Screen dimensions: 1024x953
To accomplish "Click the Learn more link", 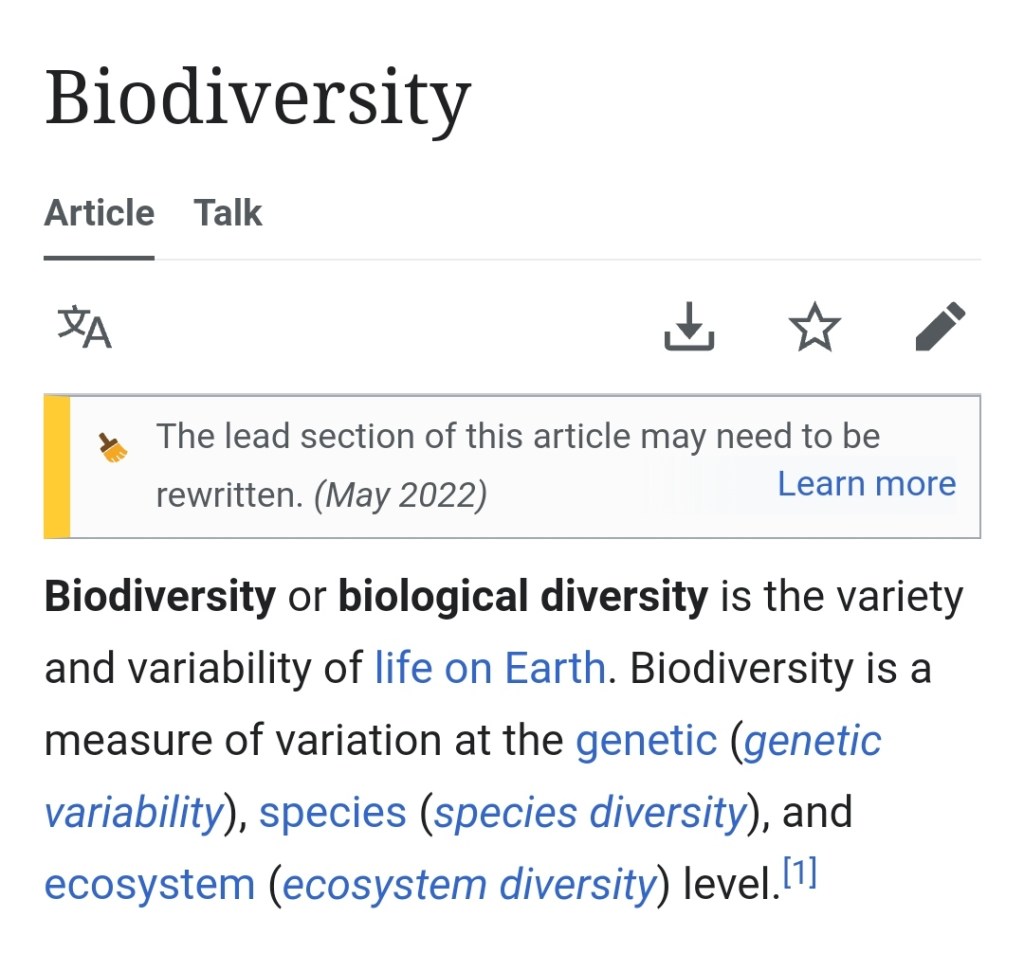I will pos(866,484).
